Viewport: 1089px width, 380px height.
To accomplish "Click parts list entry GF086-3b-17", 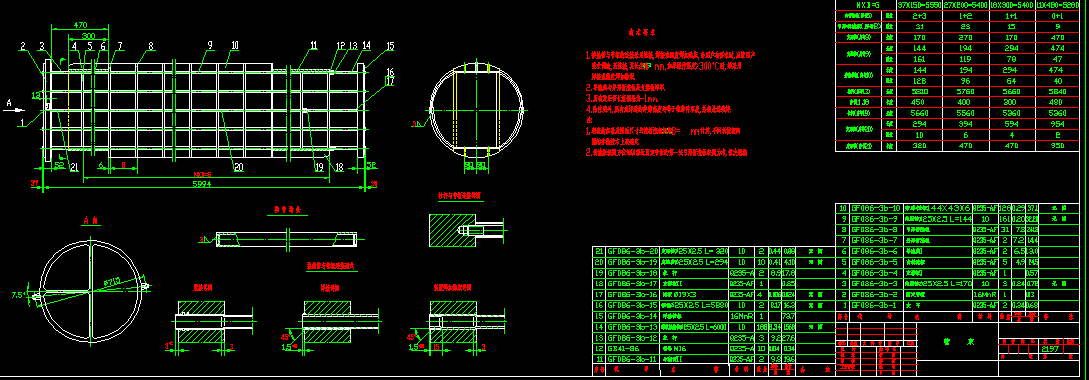I will click(x=632, y=283).
